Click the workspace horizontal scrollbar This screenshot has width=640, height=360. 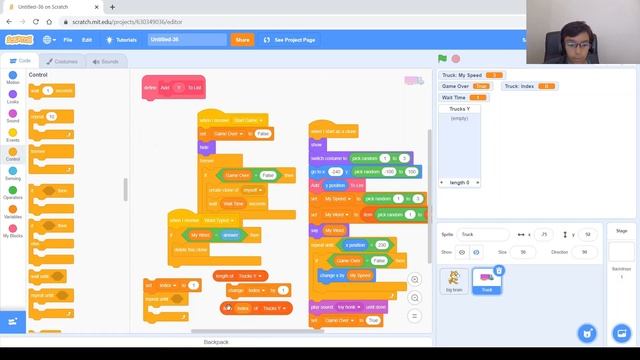click(257, 331)
